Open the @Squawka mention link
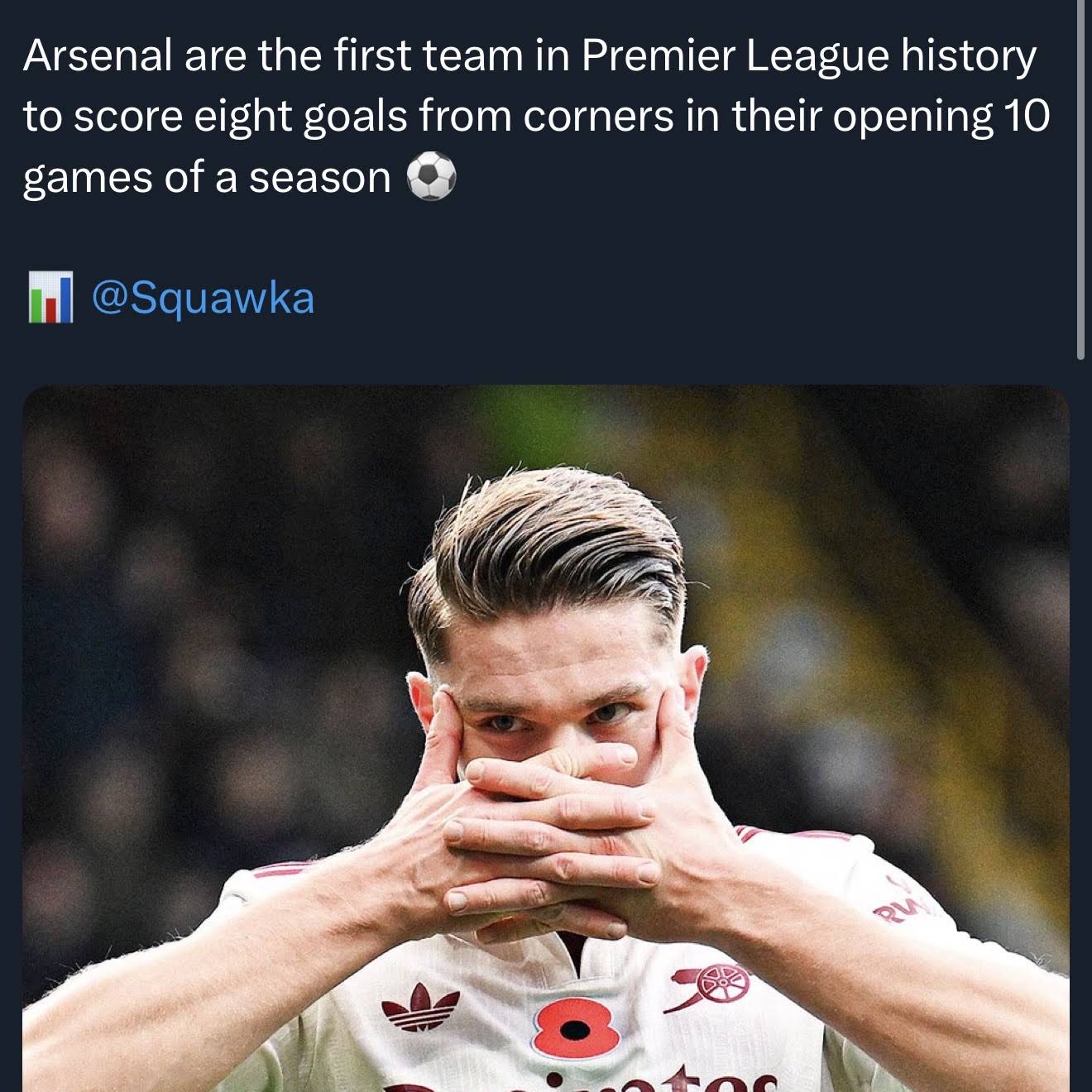 203,298
